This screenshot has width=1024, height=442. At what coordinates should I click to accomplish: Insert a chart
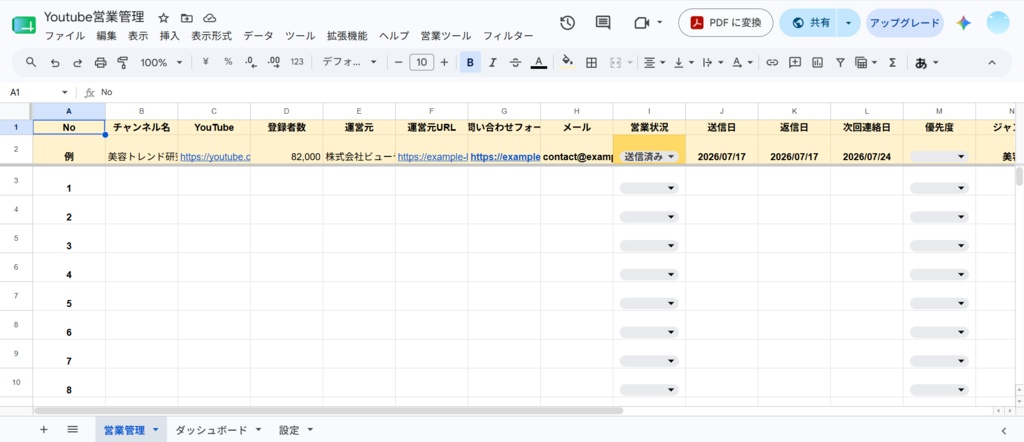818,63
